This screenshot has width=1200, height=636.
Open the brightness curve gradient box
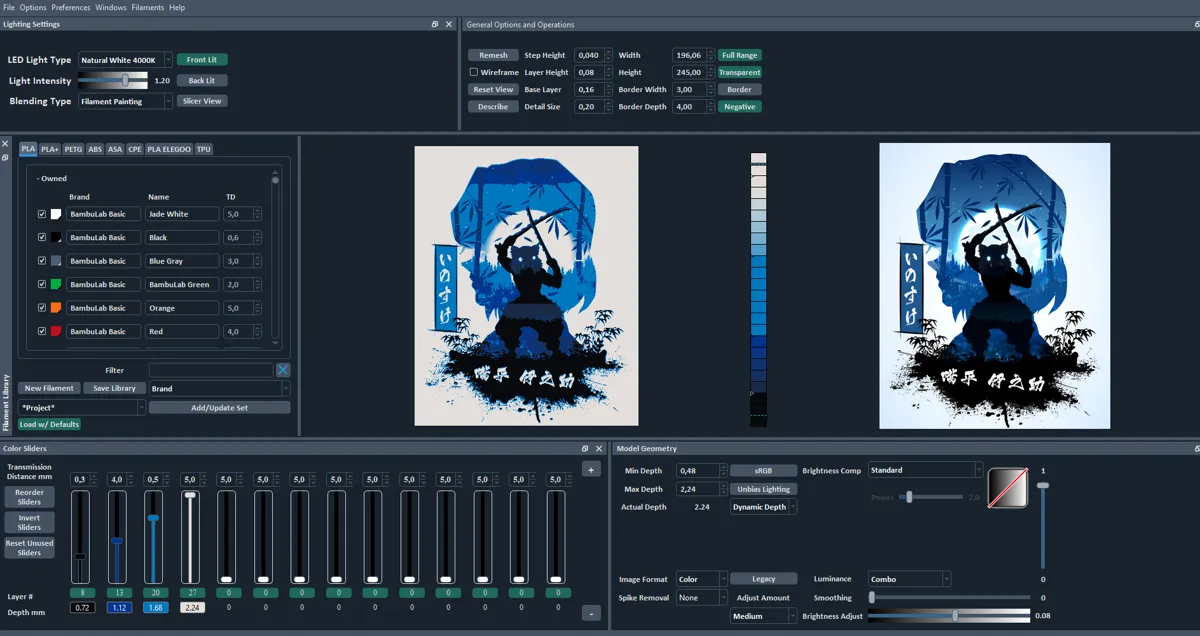click(1008, 488)
